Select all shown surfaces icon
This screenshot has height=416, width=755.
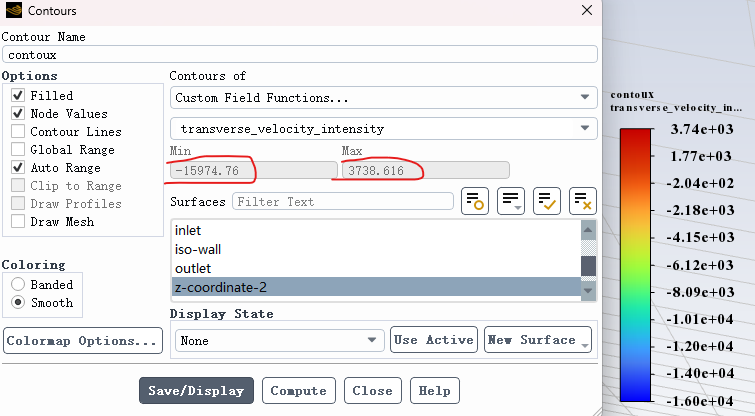pos(547,201)
